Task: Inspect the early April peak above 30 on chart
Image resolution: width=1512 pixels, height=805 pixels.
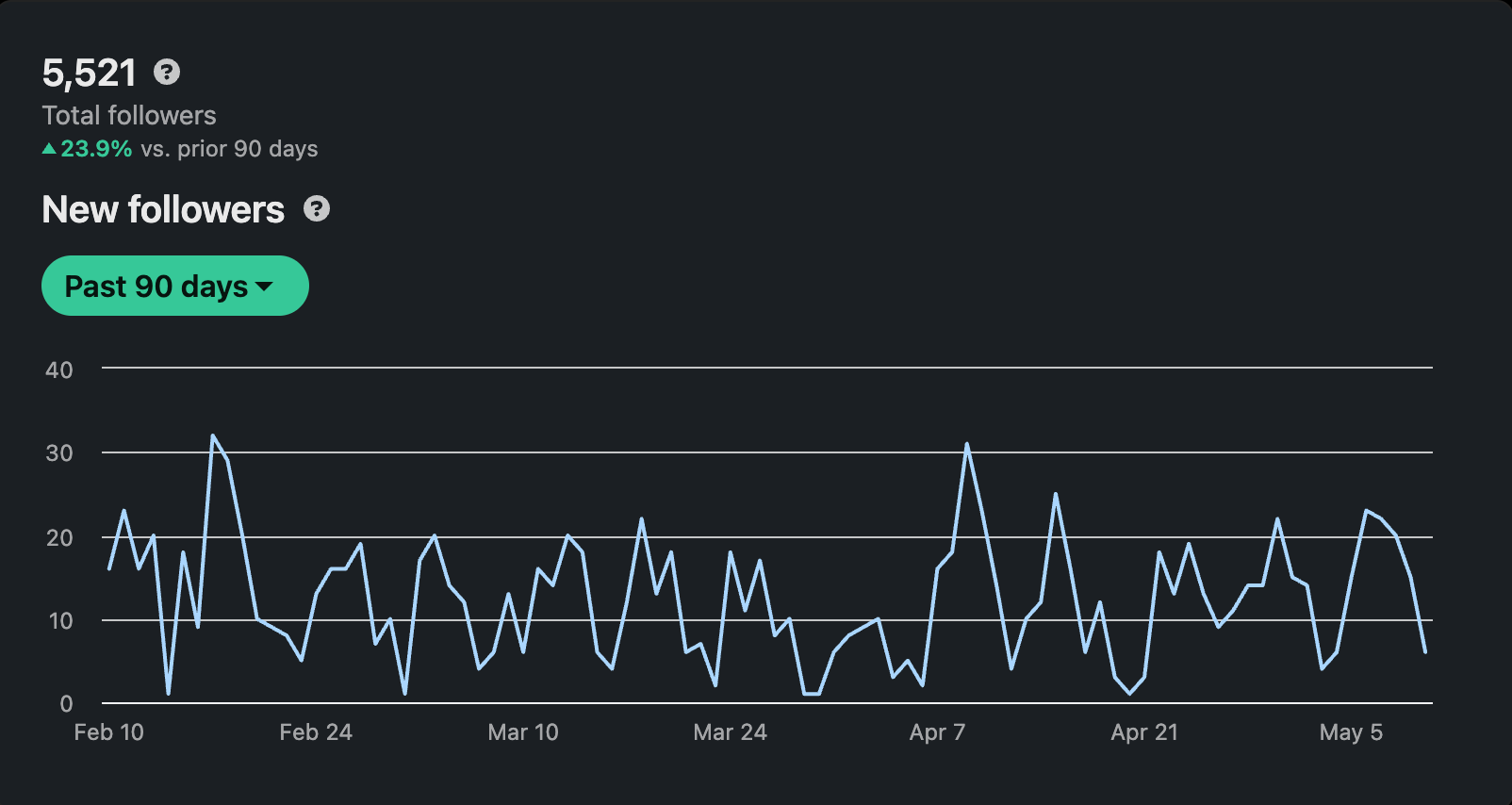Action: tap(966, 444)
